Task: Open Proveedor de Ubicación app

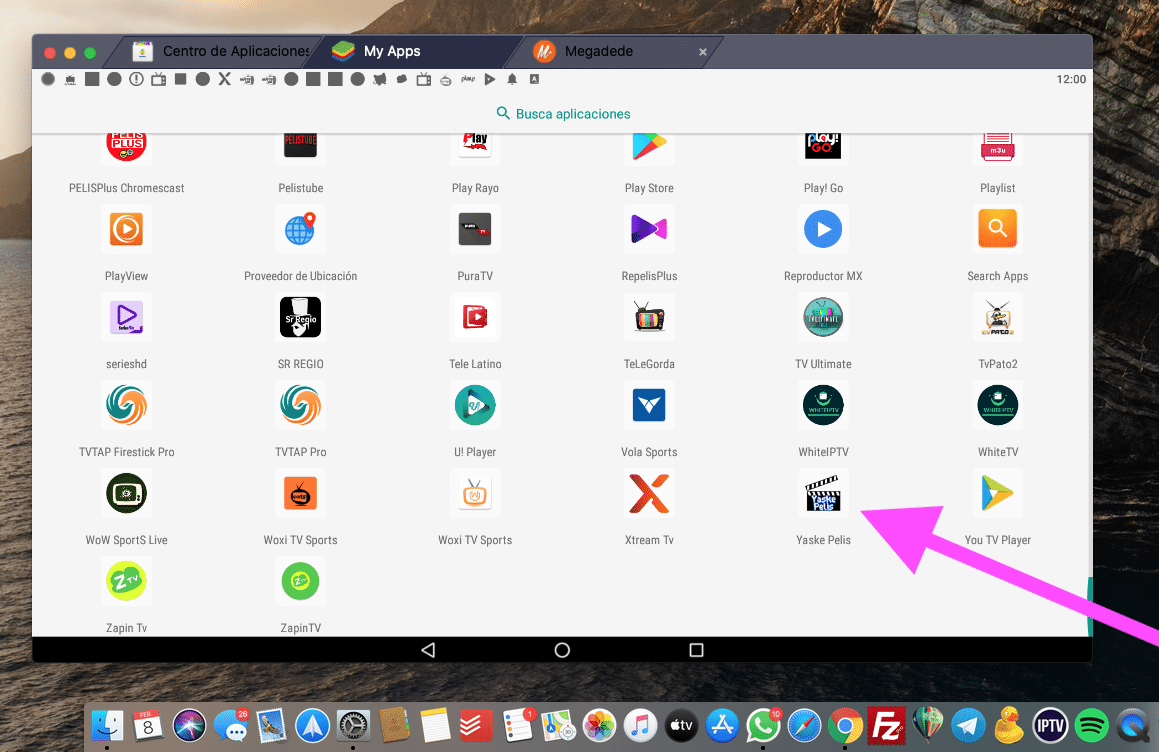Action: [x=300, y=230]
